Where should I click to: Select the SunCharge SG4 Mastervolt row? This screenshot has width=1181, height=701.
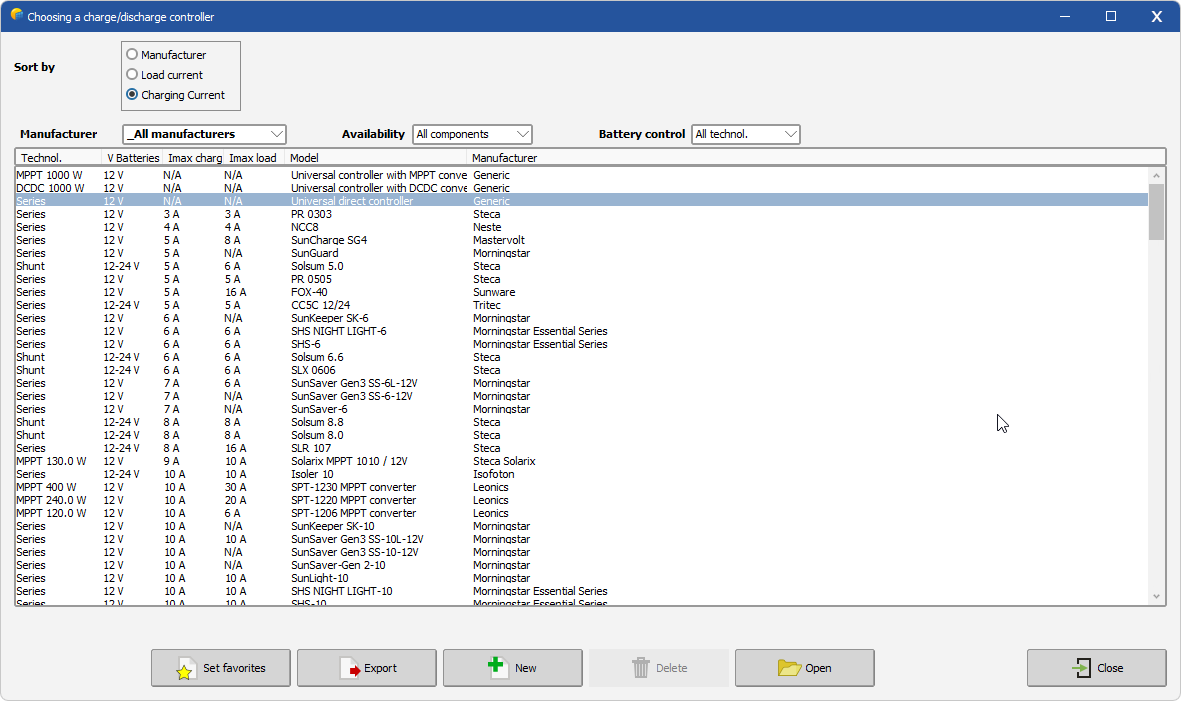pos(581,240)
